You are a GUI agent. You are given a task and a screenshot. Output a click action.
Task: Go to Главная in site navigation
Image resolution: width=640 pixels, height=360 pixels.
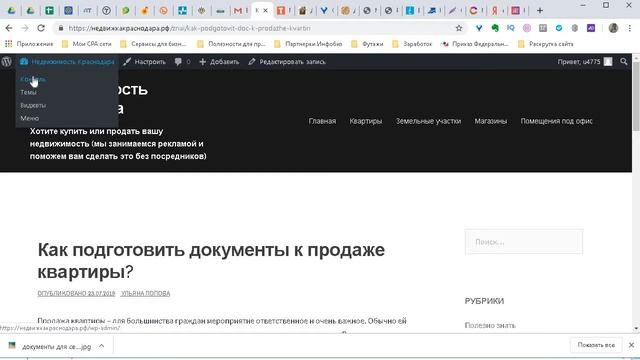(x=322, y=121)
